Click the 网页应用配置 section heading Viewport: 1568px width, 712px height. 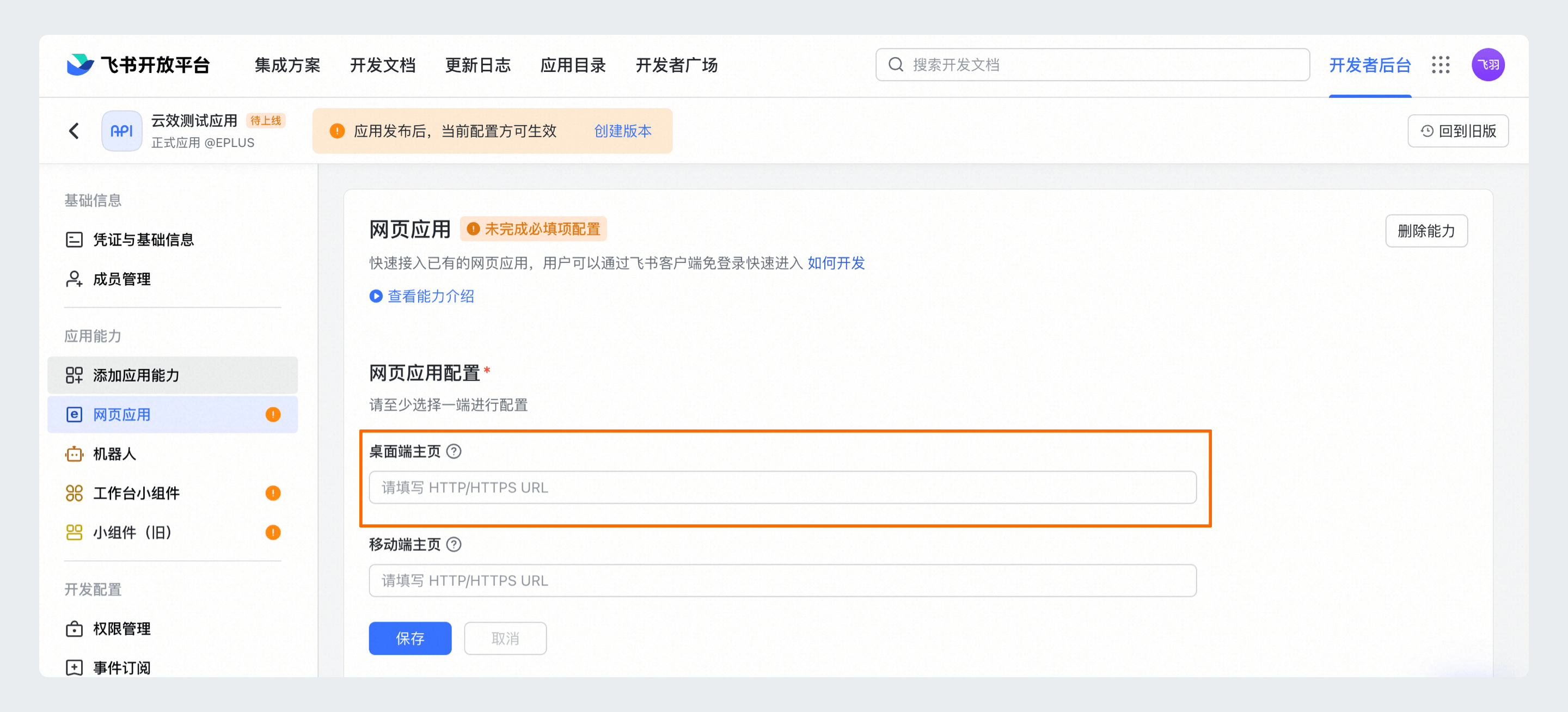(425, 373)
